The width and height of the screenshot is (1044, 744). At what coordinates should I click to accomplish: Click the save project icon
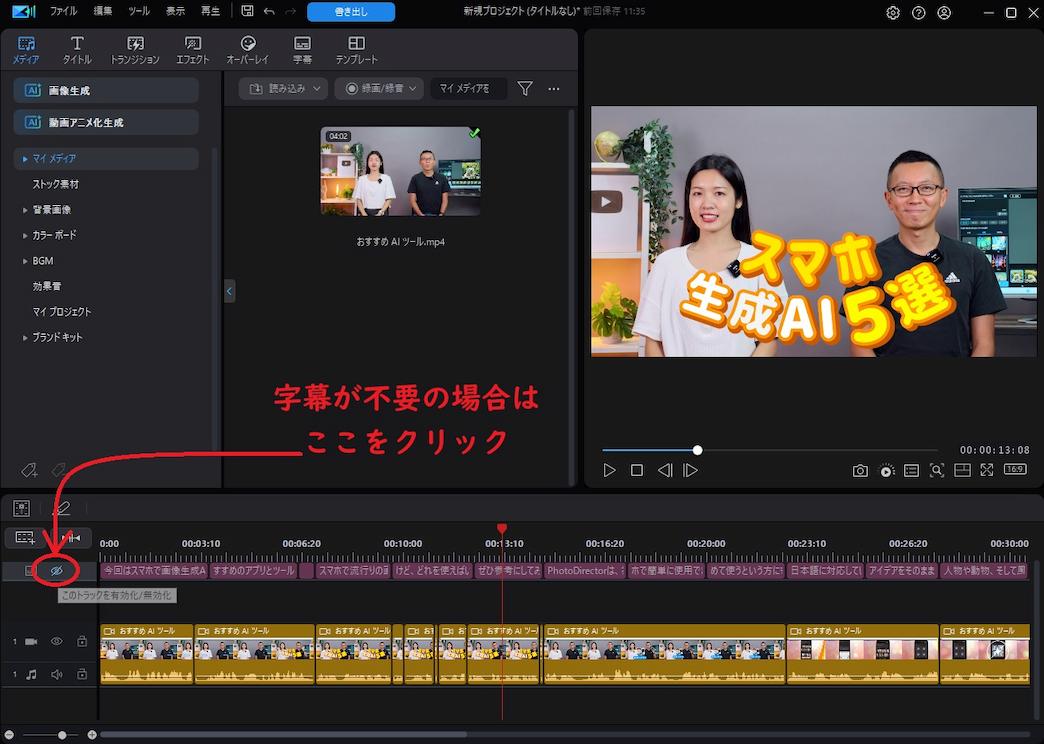pos(247,11)
